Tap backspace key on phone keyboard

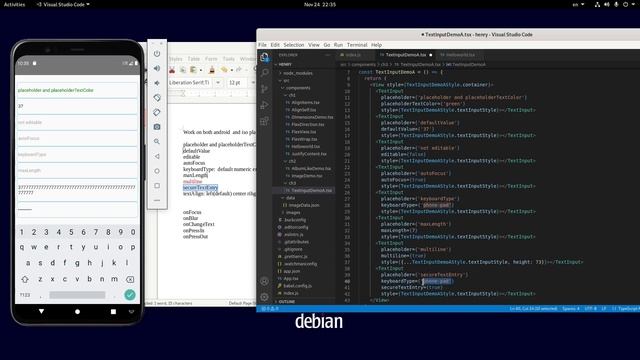[130, 279]
